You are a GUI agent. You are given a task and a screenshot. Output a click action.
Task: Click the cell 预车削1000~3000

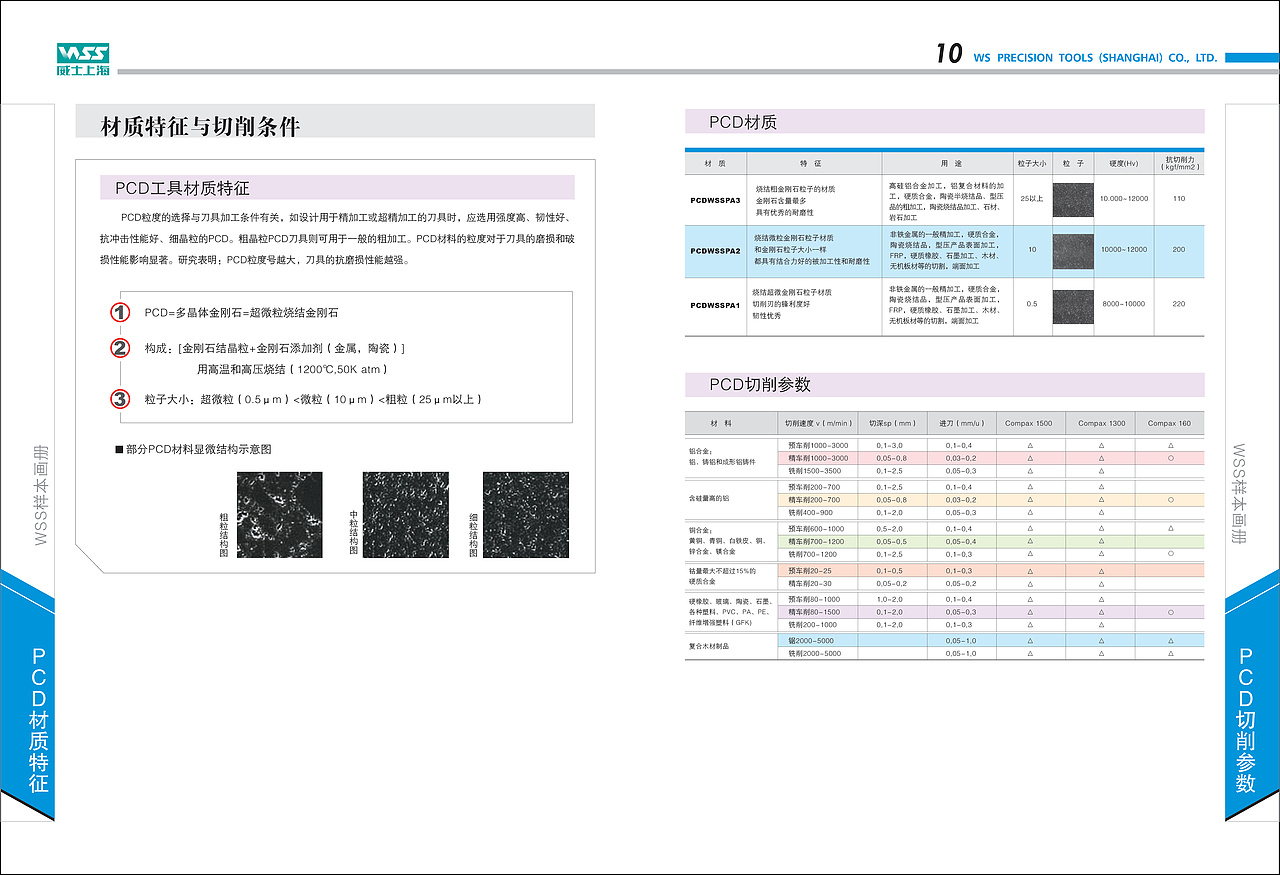(x=818, y=445)
